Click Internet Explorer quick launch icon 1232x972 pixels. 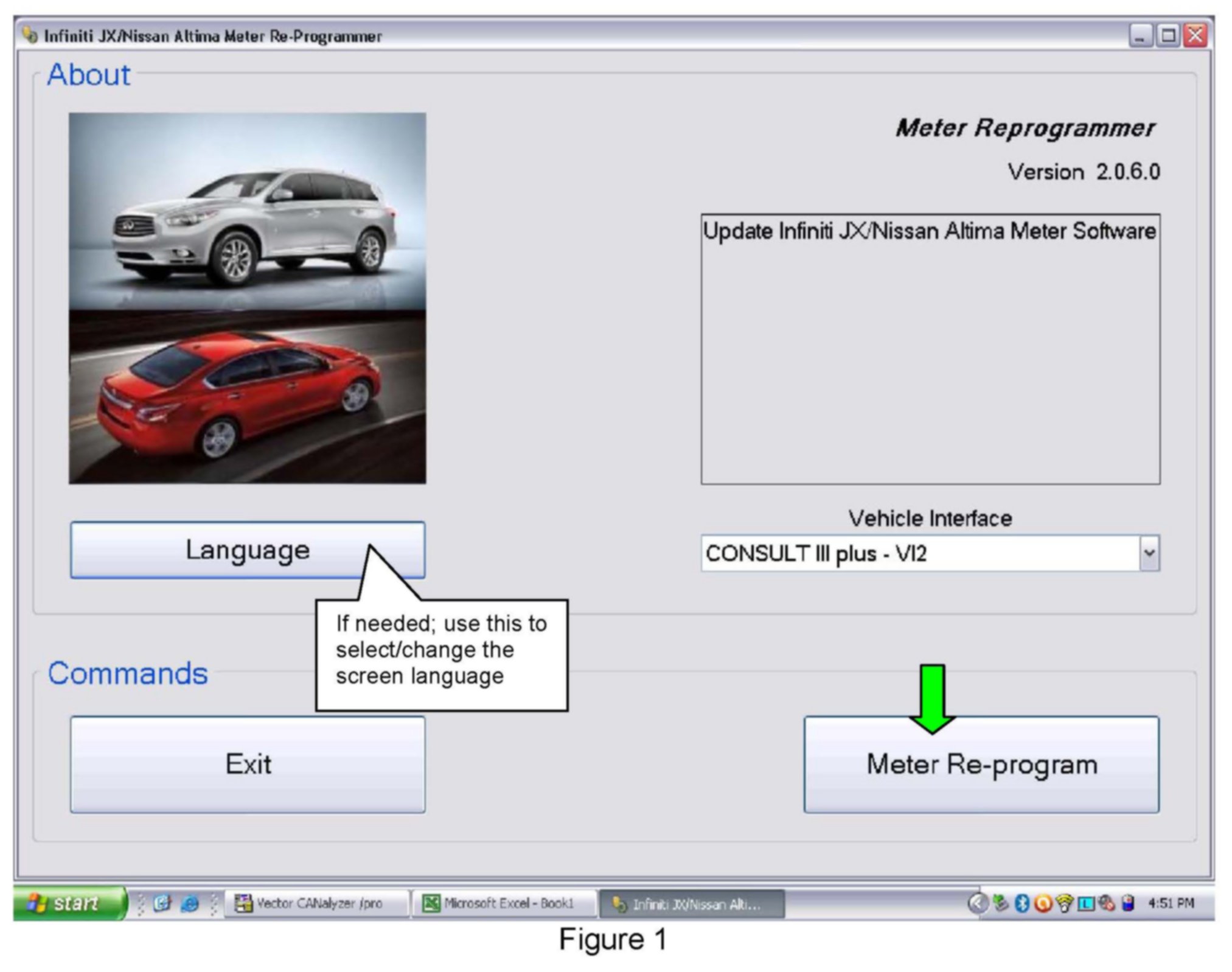[190, 903]
